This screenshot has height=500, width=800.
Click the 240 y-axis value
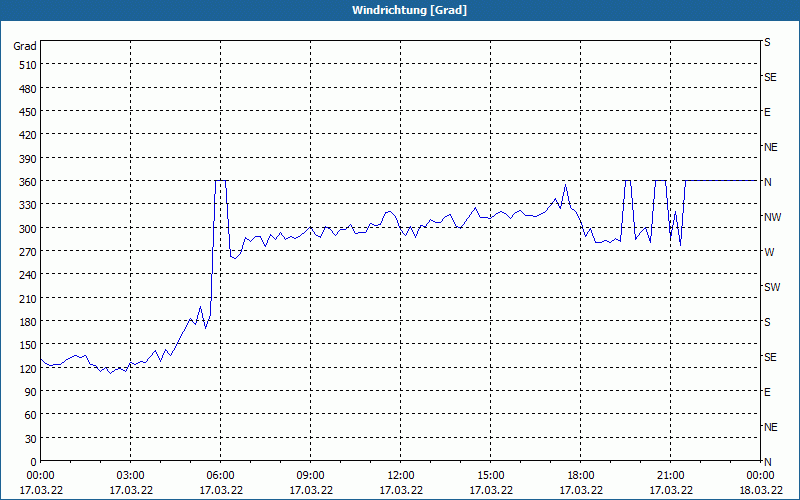[x=28, y=275]
